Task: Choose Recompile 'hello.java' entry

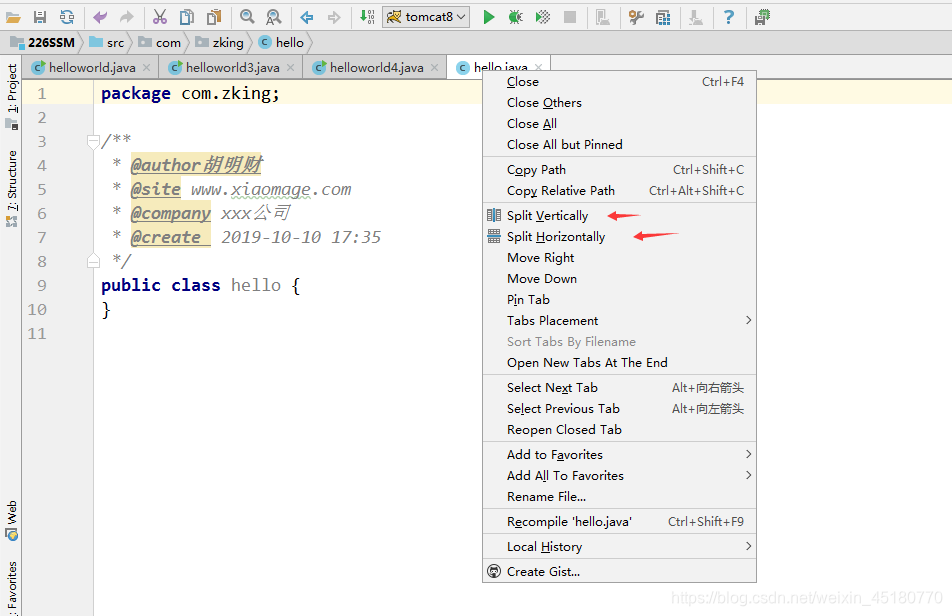Action: [x=619, y=522]
